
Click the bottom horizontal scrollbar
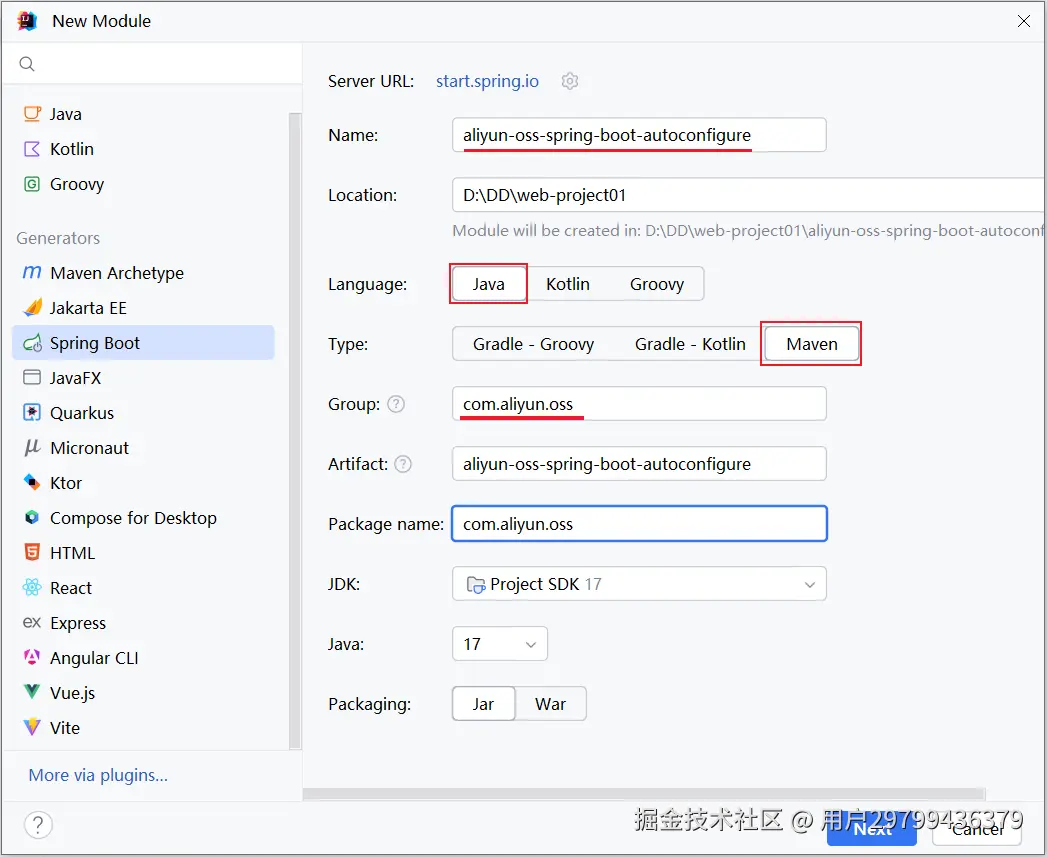pos(644,794)
